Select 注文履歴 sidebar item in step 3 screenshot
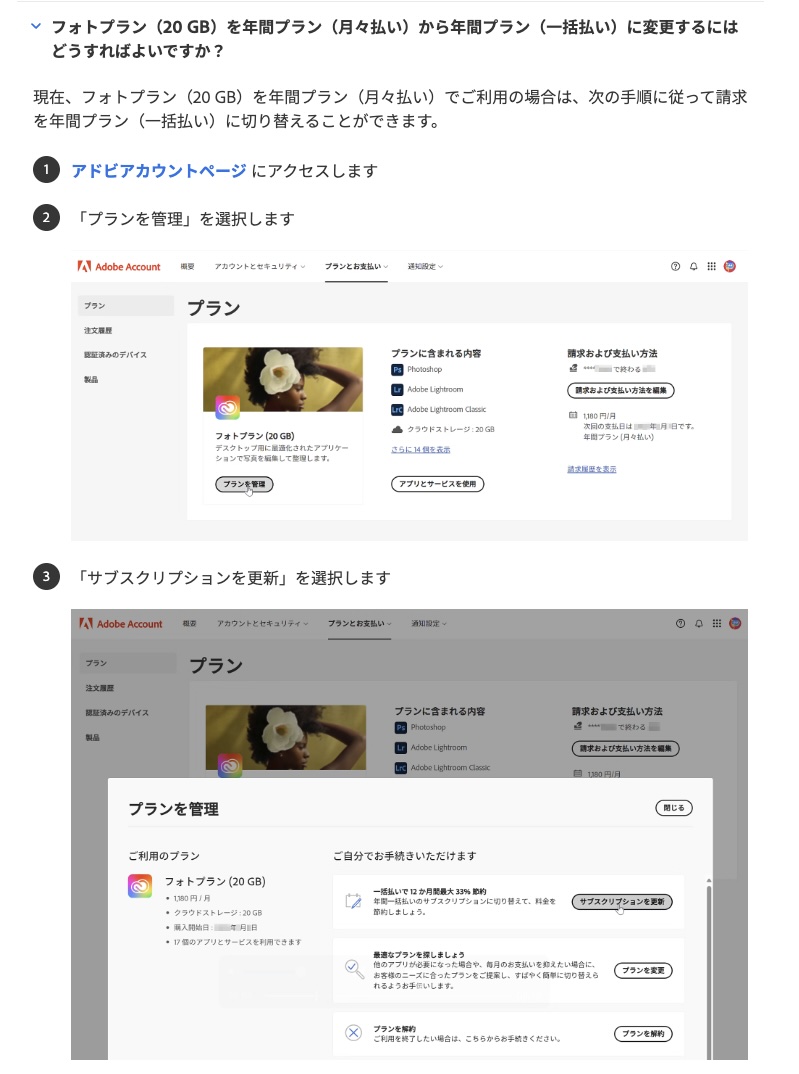This screenshot has width=799, height=1074. pos(100,688)
